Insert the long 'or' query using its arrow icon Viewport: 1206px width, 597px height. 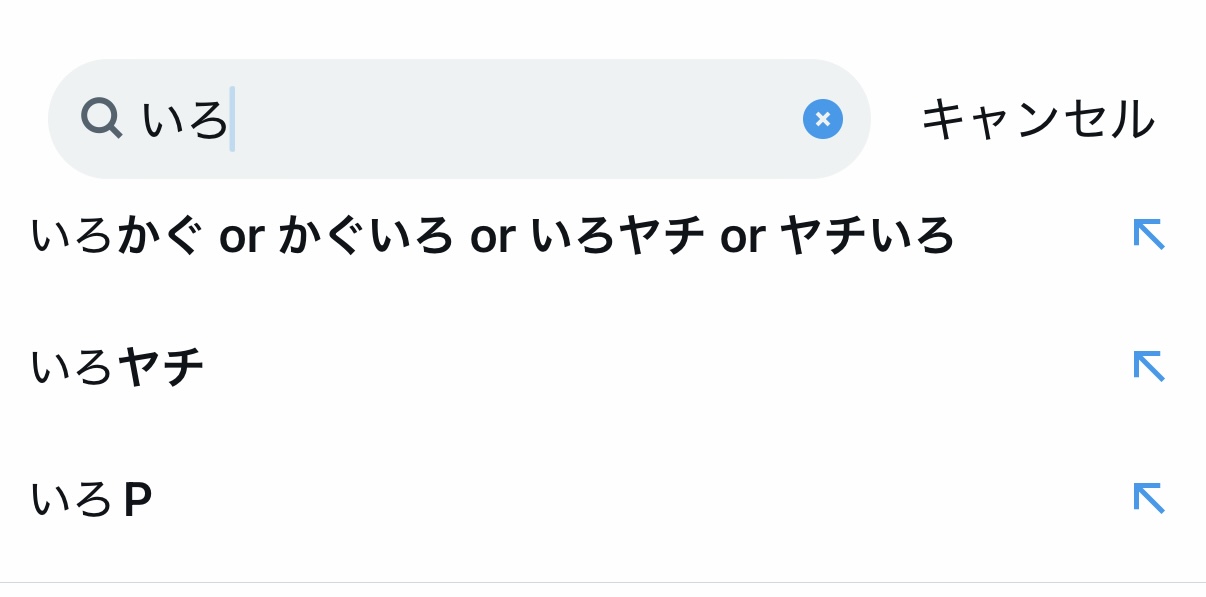(x=1148, y=234)
